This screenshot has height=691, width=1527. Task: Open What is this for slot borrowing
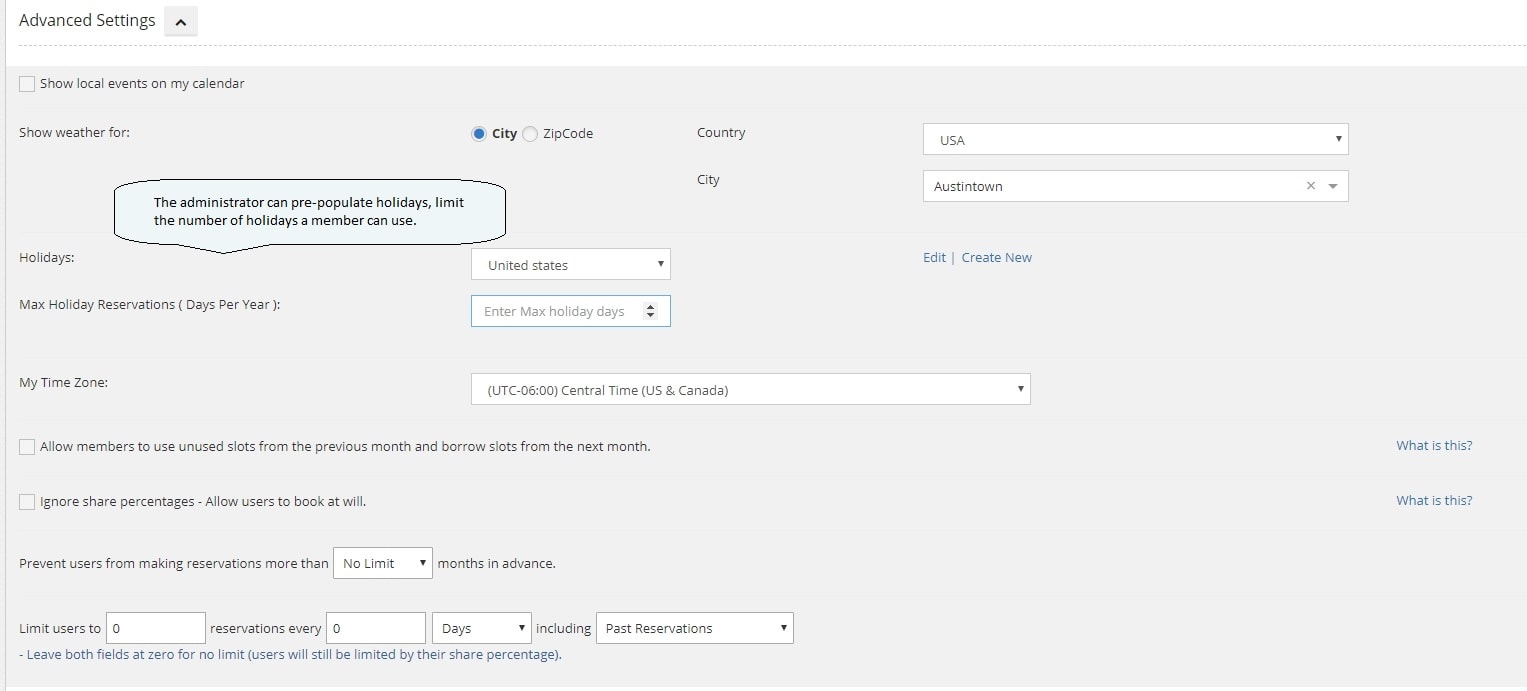1434,446
